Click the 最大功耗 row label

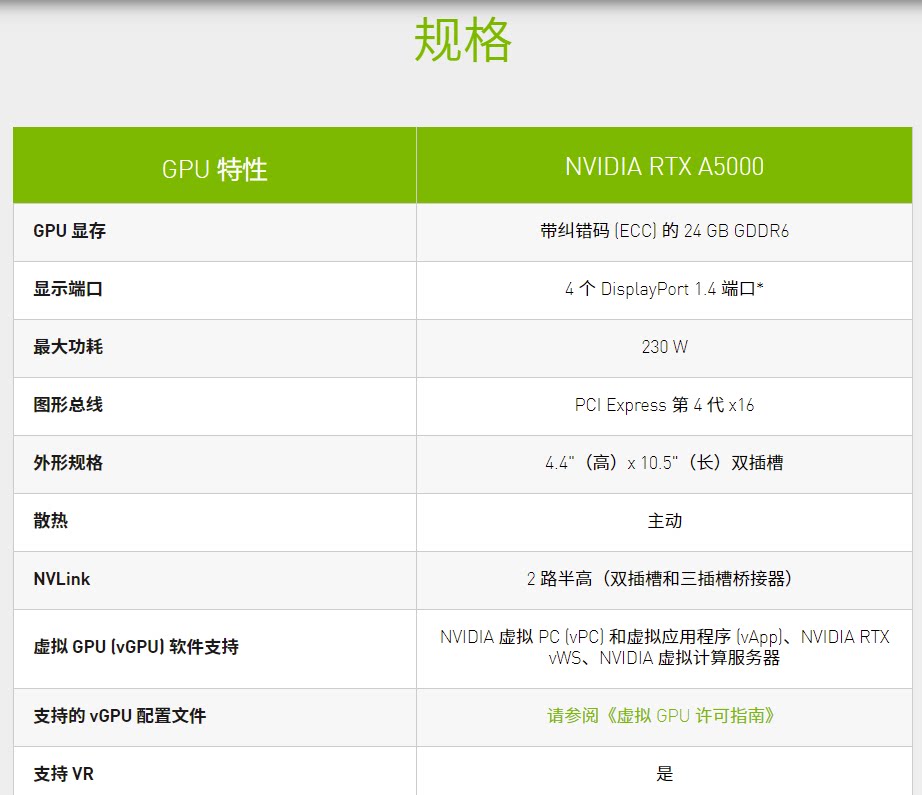68,346
